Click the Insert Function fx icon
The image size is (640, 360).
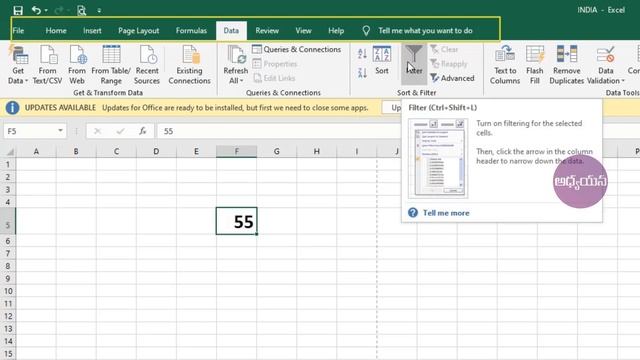[142, 131]
